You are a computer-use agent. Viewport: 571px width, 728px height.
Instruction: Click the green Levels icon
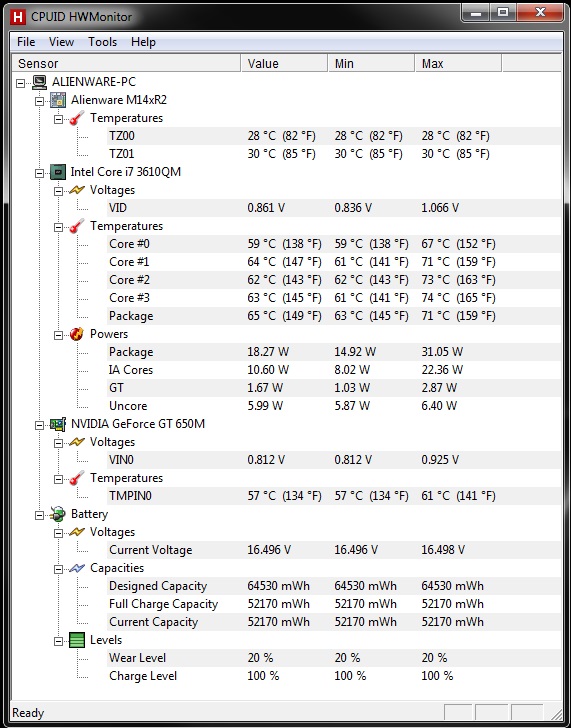click(77, 640)
